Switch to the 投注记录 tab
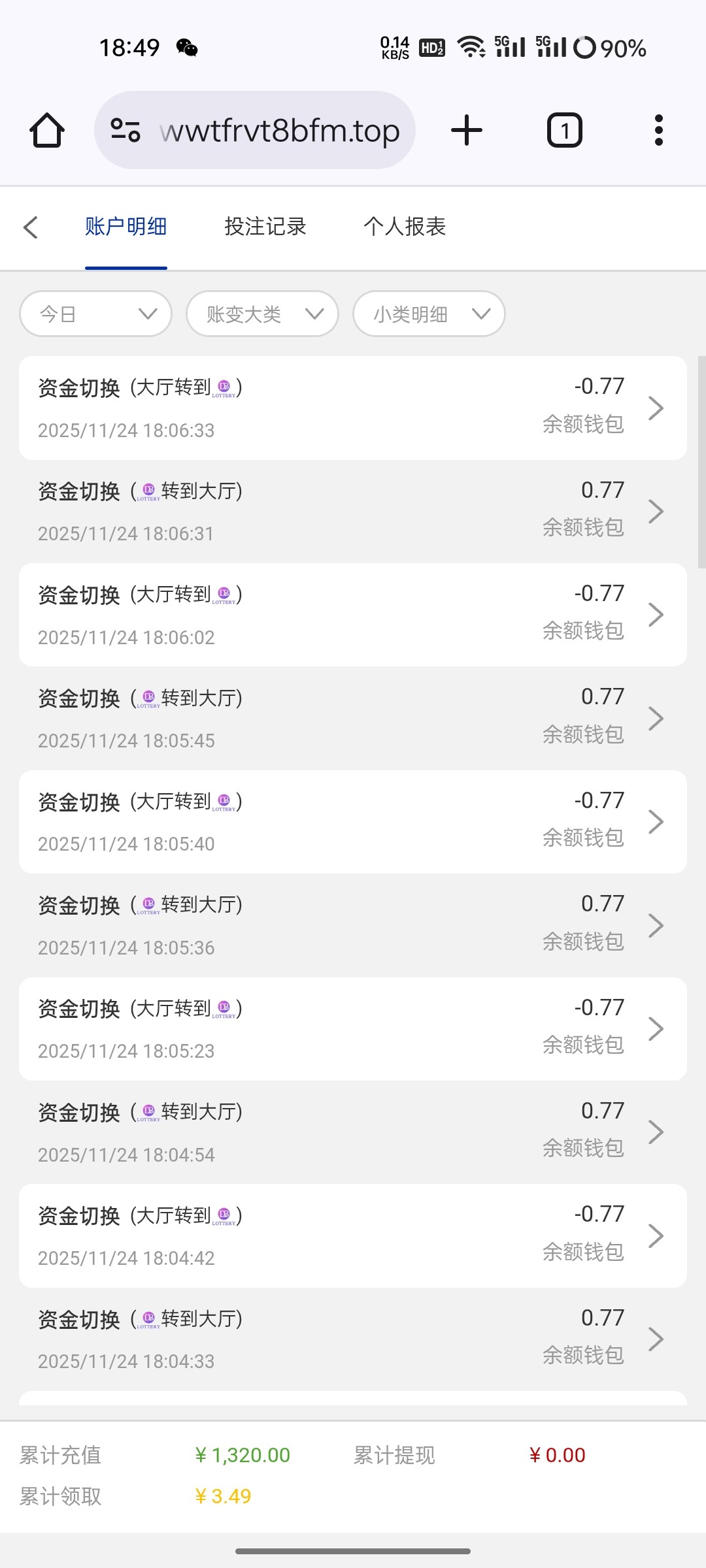Screen dimensions: 706x1568 [265, 227]
